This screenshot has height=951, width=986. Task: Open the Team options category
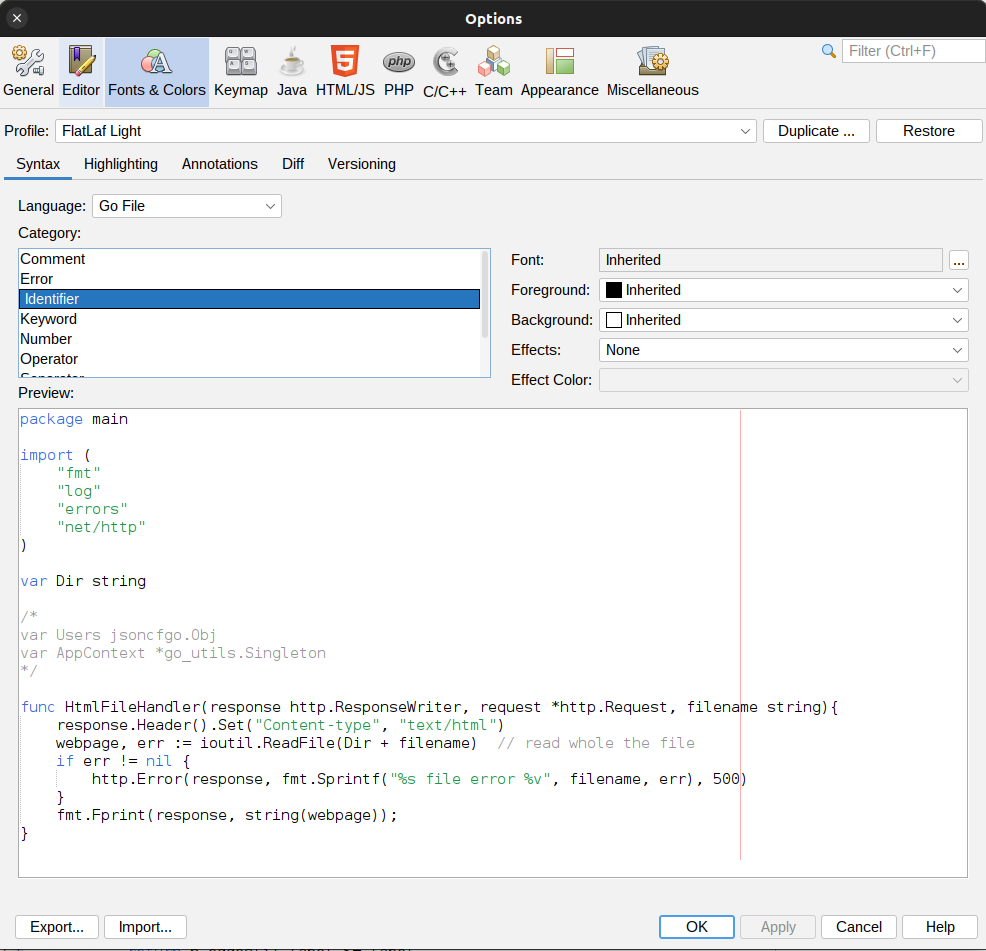pyautogui.click(x=494, y=72)
